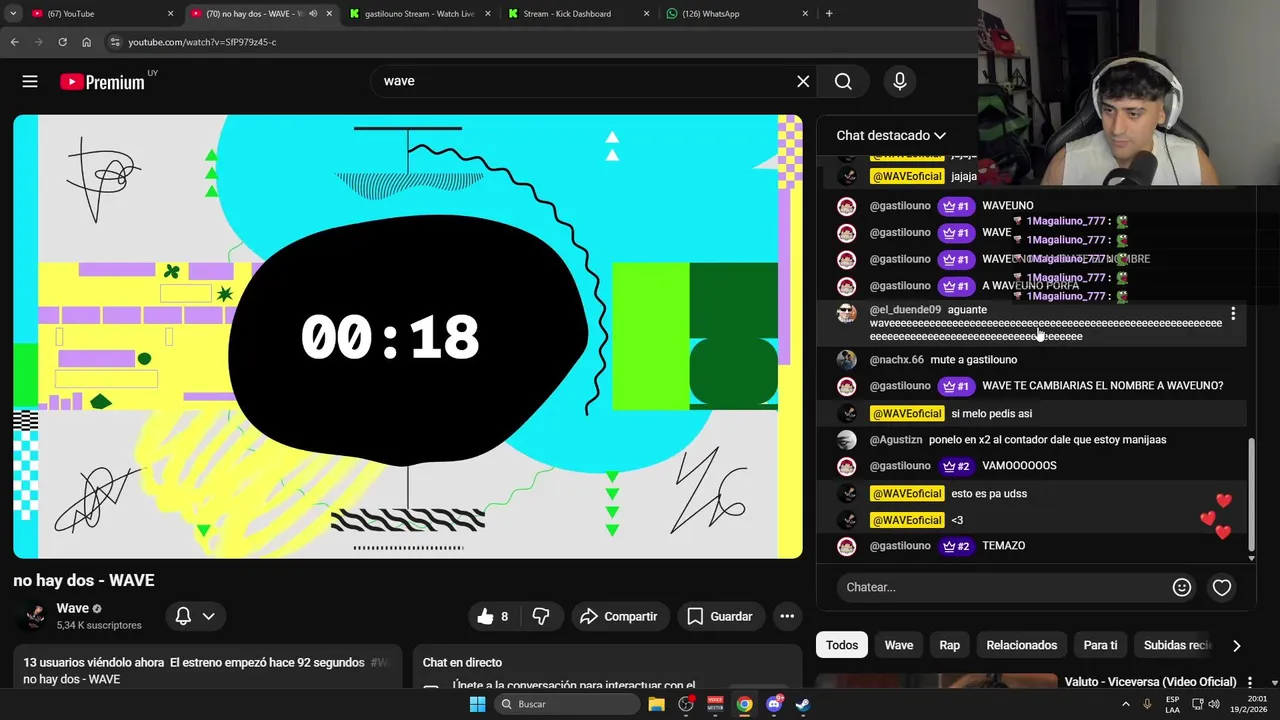1280x720 pixels.
Task: Open the YouTube guide hamburger menu
Action: (30, 82)
